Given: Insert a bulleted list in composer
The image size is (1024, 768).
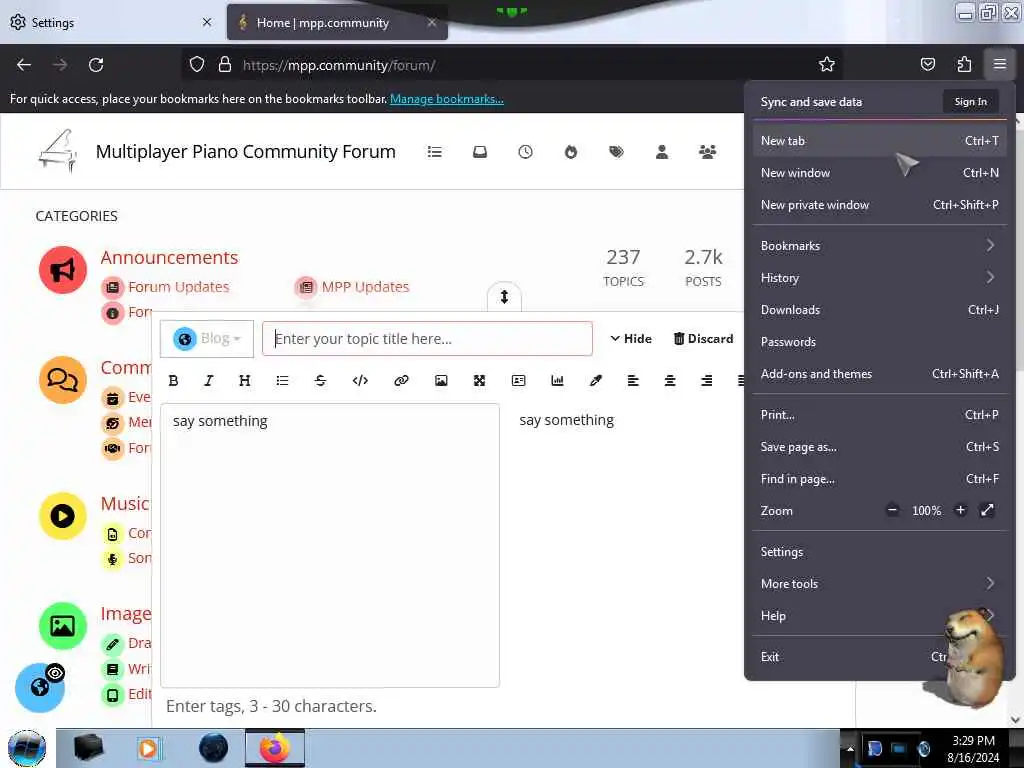Looking at the screenshot, I should [282, 381].
